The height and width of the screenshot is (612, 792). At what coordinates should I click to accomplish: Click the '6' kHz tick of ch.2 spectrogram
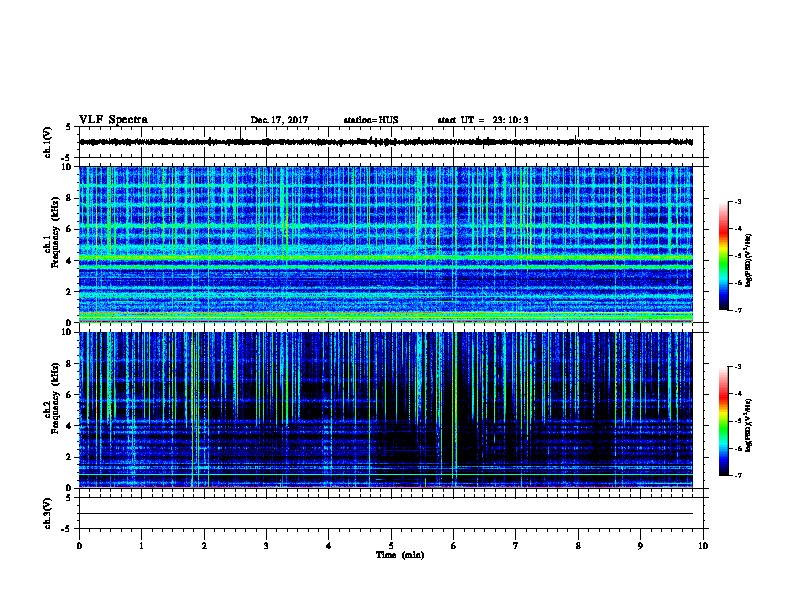69,395
